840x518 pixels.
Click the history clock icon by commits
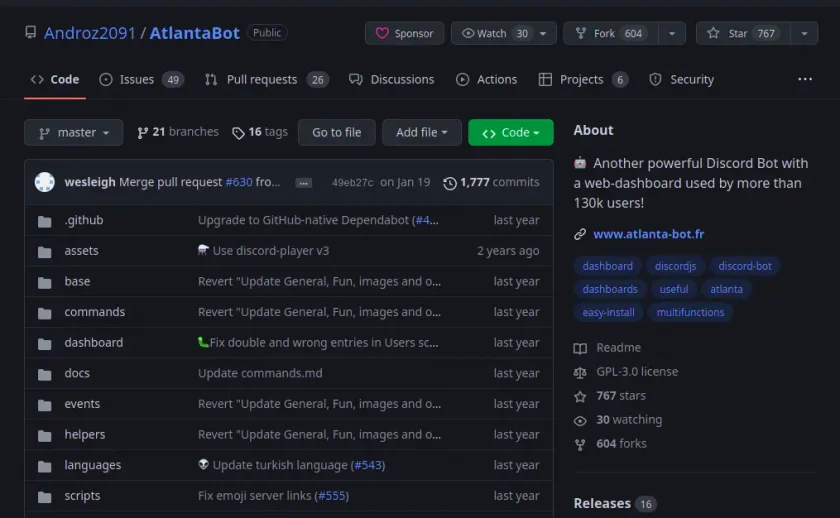449,183
